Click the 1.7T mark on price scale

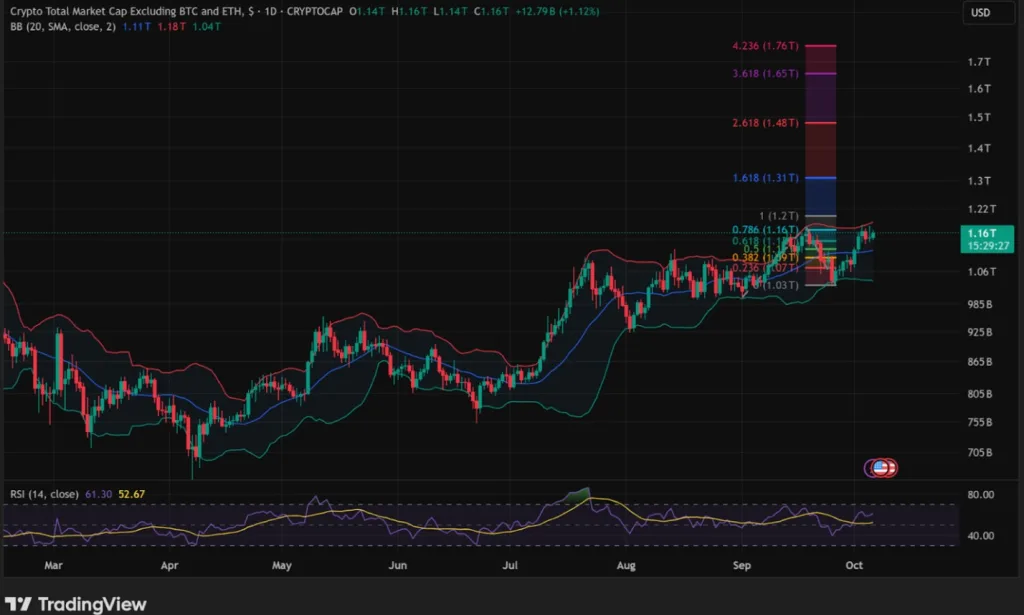[979, 62]
